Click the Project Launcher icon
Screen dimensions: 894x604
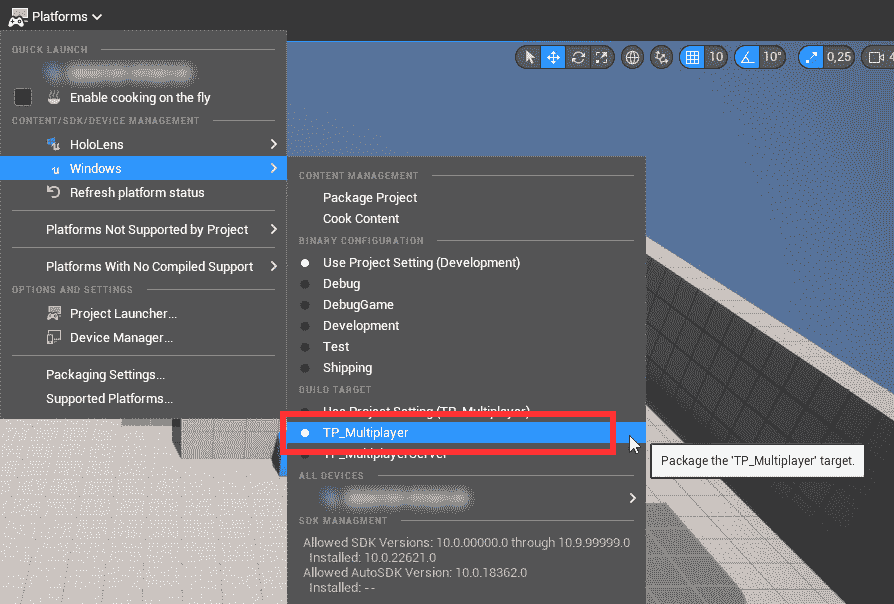(x=54, y=313)
